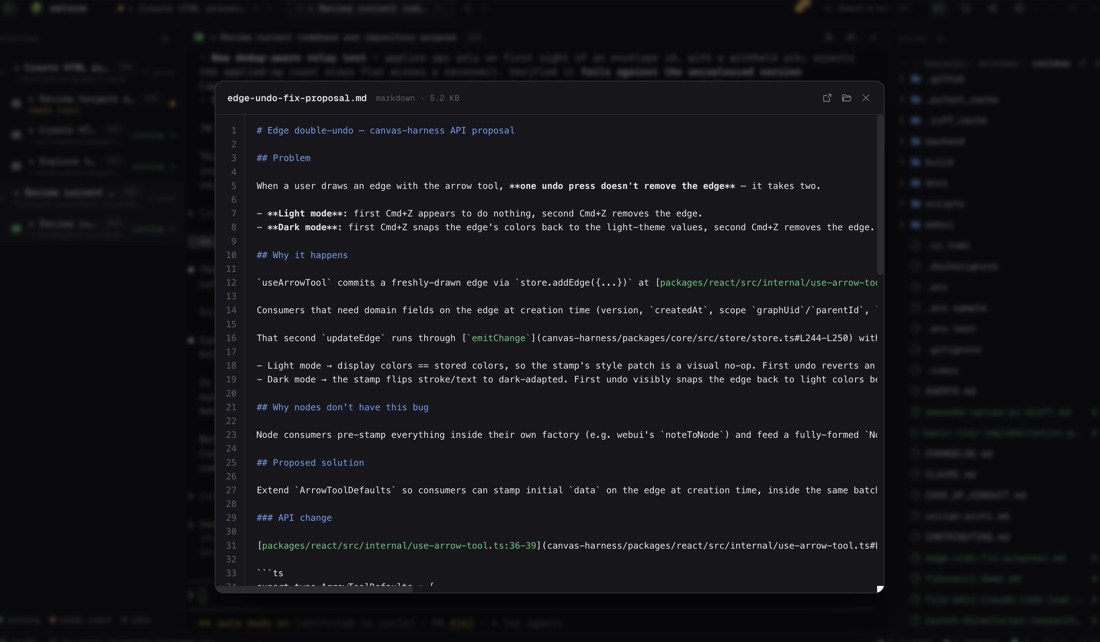
Task: Click line number 25 in the gutter
Action: [231, 463]
